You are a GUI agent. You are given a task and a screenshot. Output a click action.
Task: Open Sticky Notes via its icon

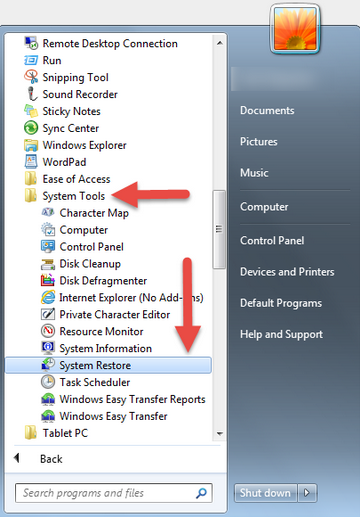[x=31, y=111]
